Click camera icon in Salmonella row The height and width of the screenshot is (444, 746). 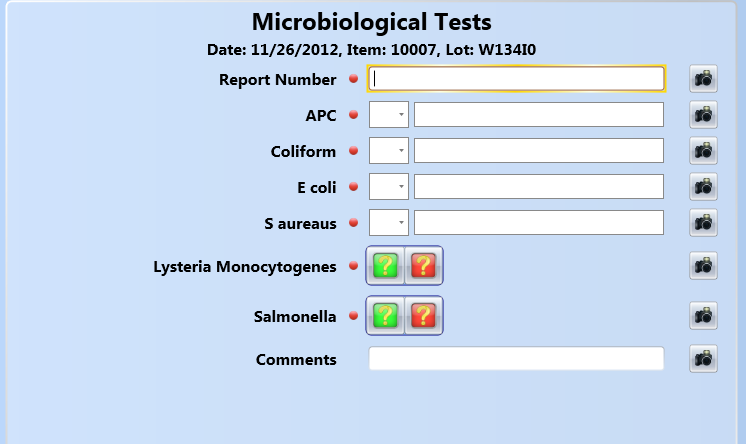[703, 316]
